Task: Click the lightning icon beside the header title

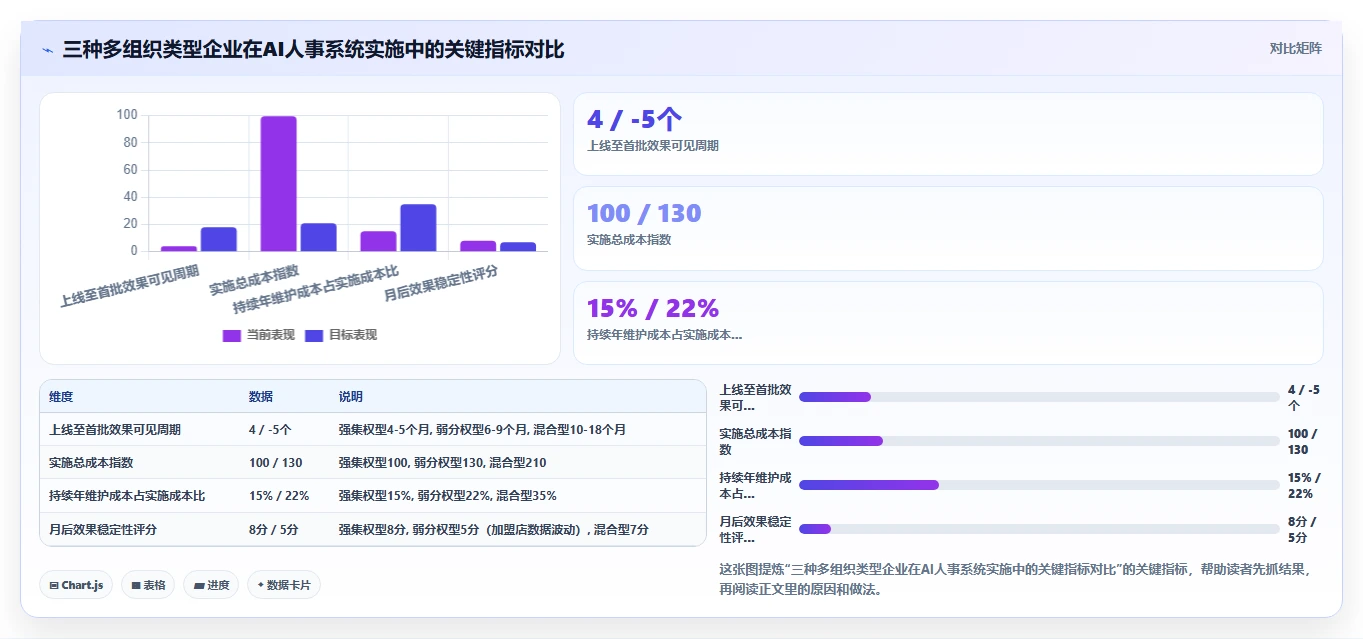Action: [48, 49]
